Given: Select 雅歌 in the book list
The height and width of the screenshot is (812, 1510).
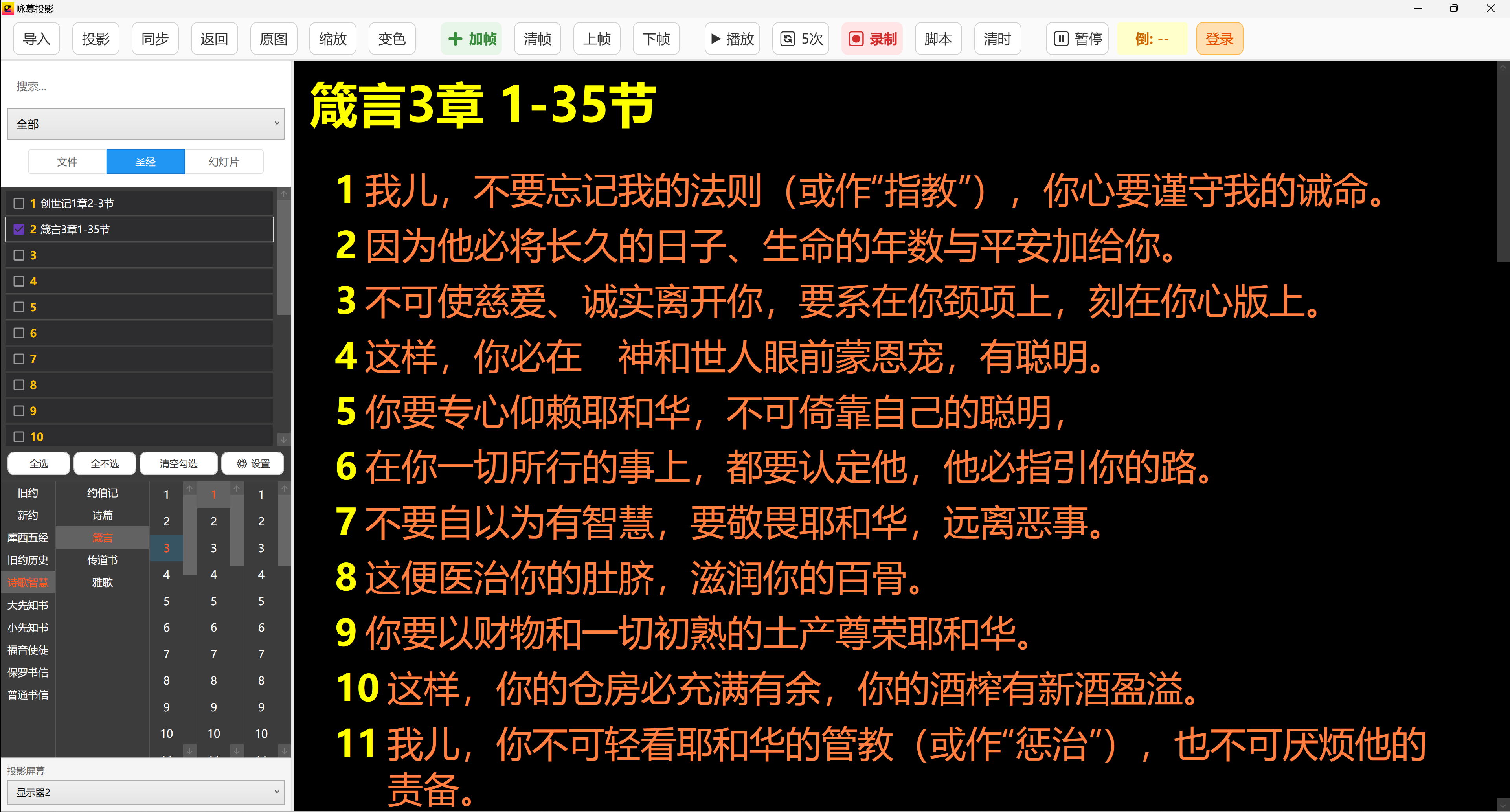Looking at the screenshot, I should 101,582.
